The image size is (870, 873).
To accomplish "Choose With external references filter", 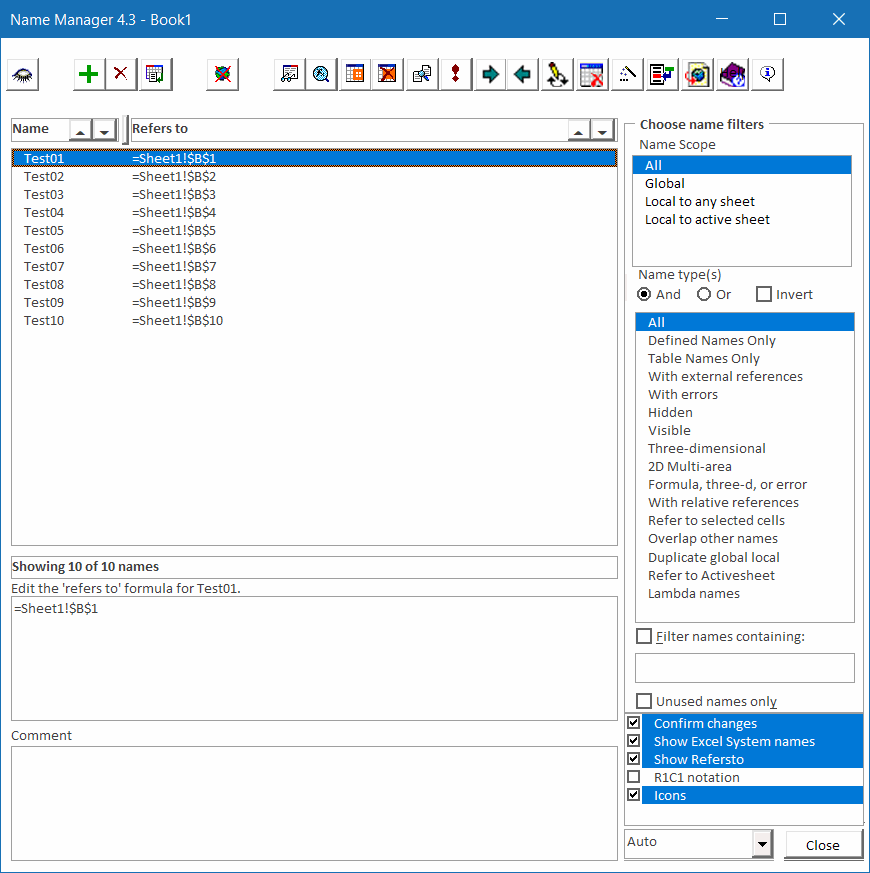I will 744,376.
